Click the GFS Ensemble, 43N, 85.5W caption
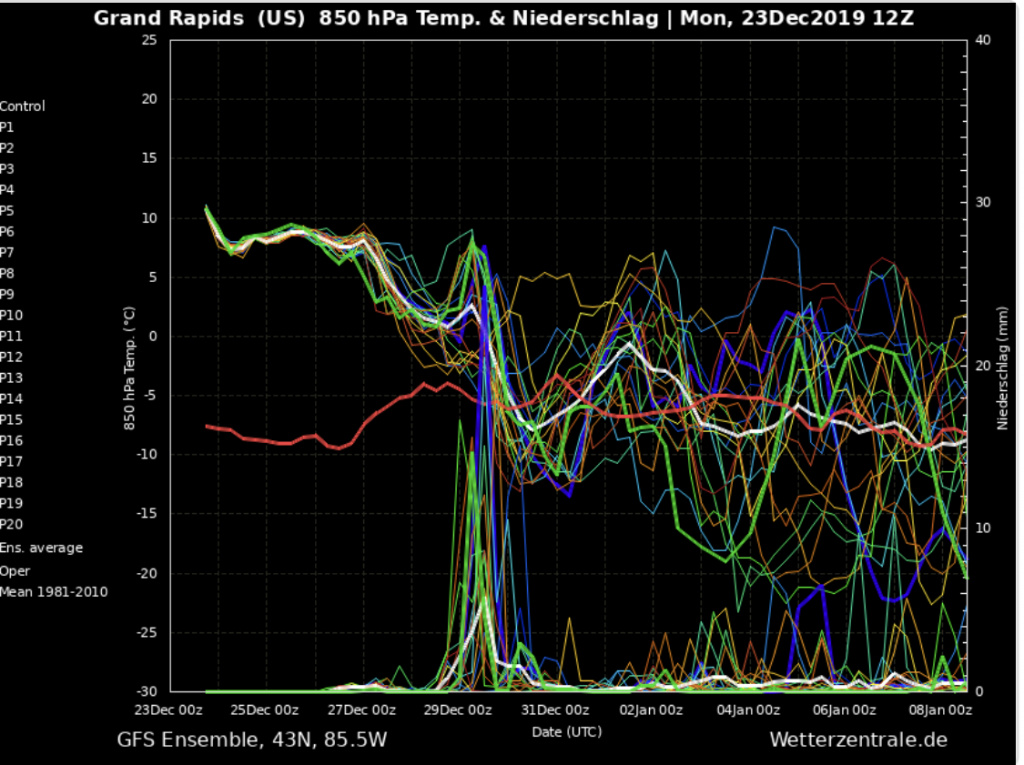This screenshot has width=1024, height=765. click(252, 740)
